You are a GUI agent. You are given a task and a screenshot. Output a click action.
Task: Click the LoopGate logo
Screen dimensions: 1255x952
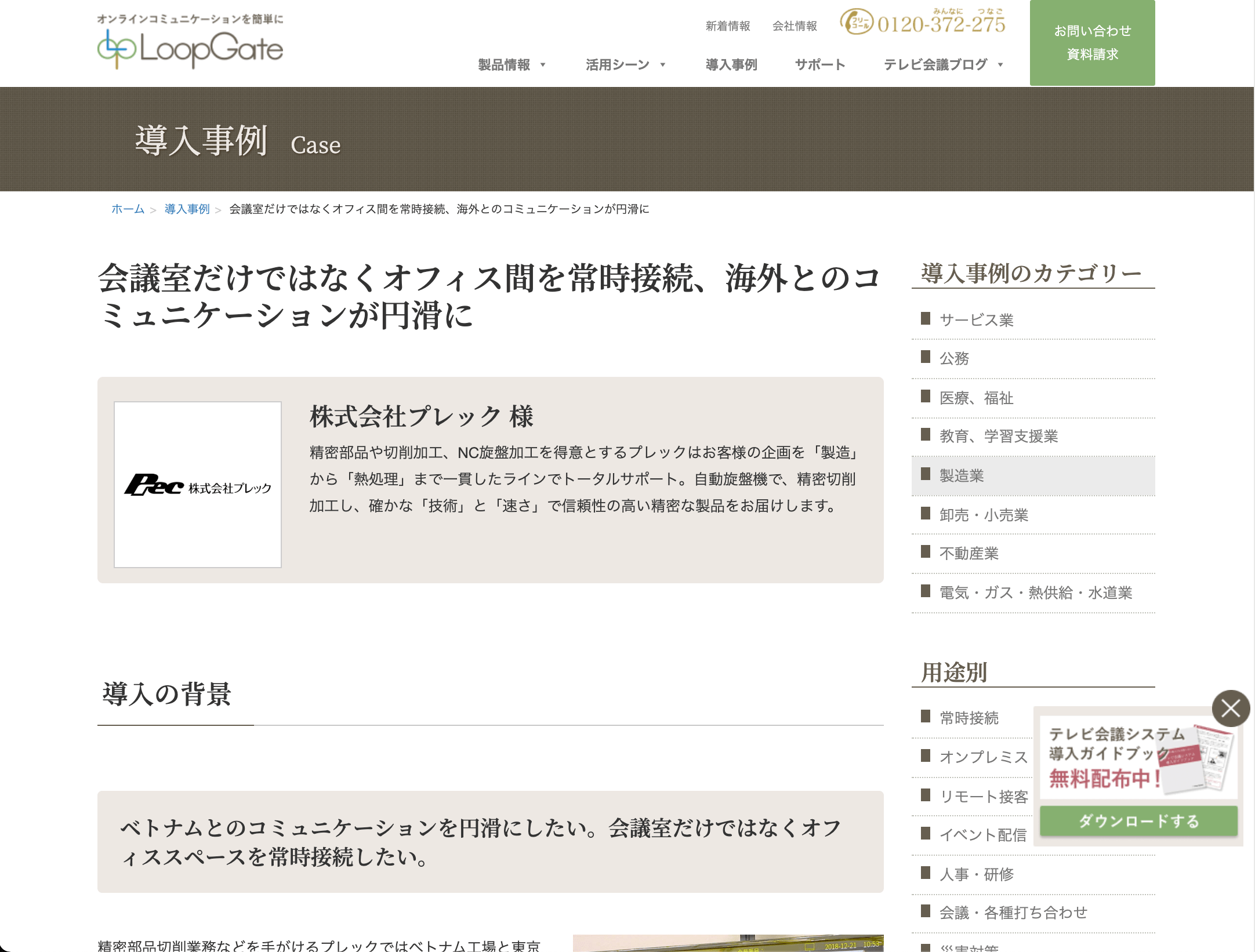coord(190,42)
